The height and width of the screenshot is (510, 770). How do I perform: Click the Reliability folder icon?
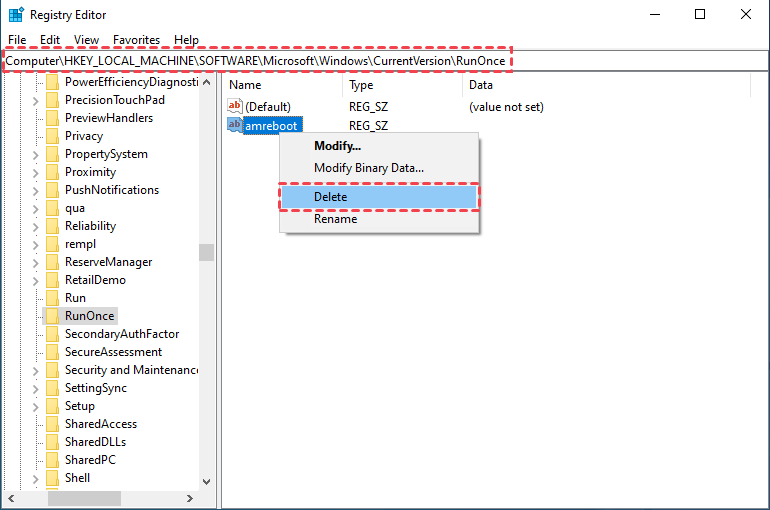(53, 226)
